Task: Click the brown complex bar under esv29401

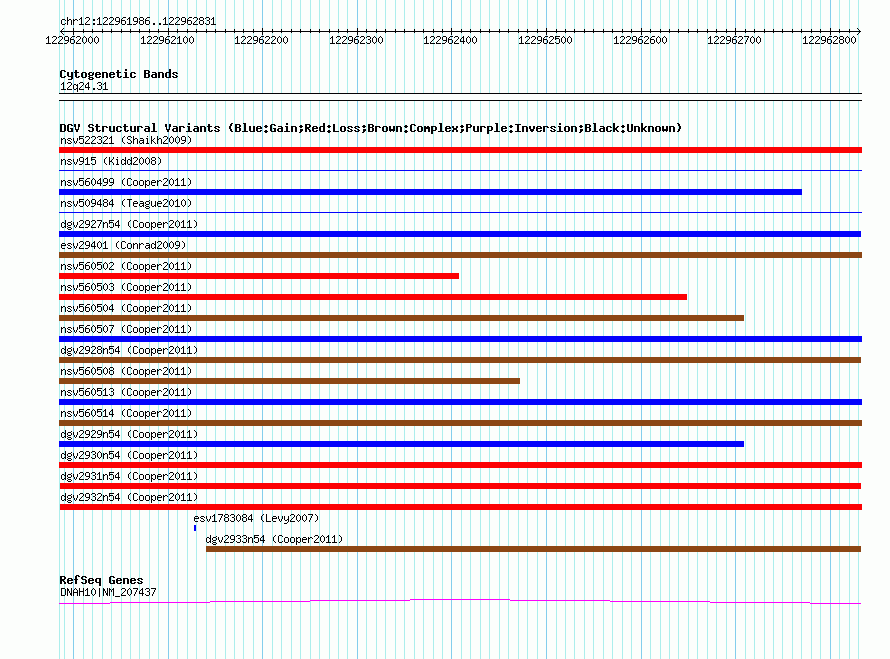Action: [460, 255]
